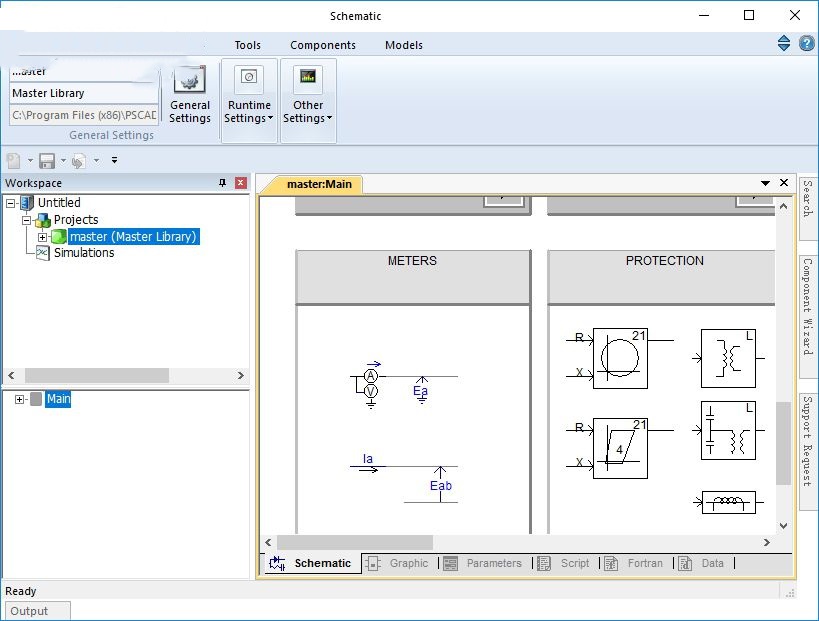This screenshot has height=621, width=819.
Task: Open the Models ribbon tab
Action: [x=404, y=45]
